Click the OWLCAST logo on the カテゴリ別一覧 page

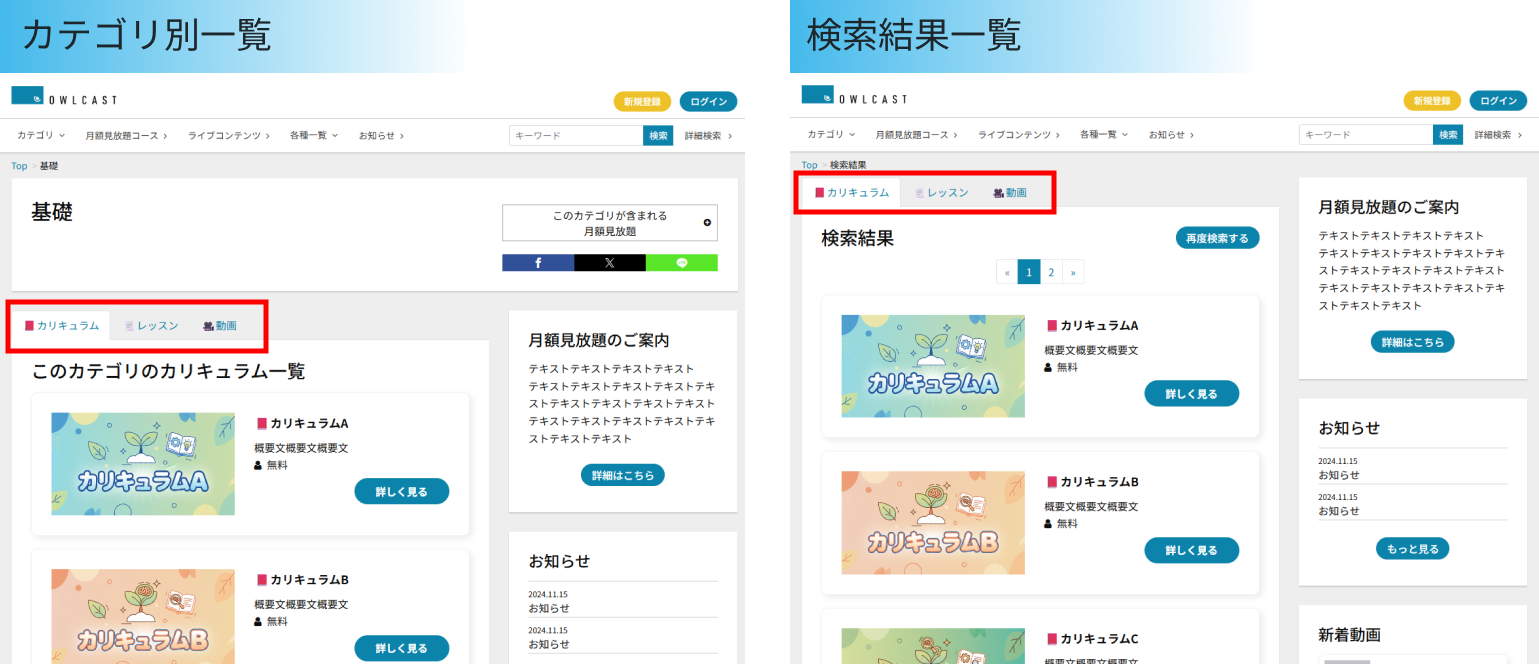[x=64, y=97]
